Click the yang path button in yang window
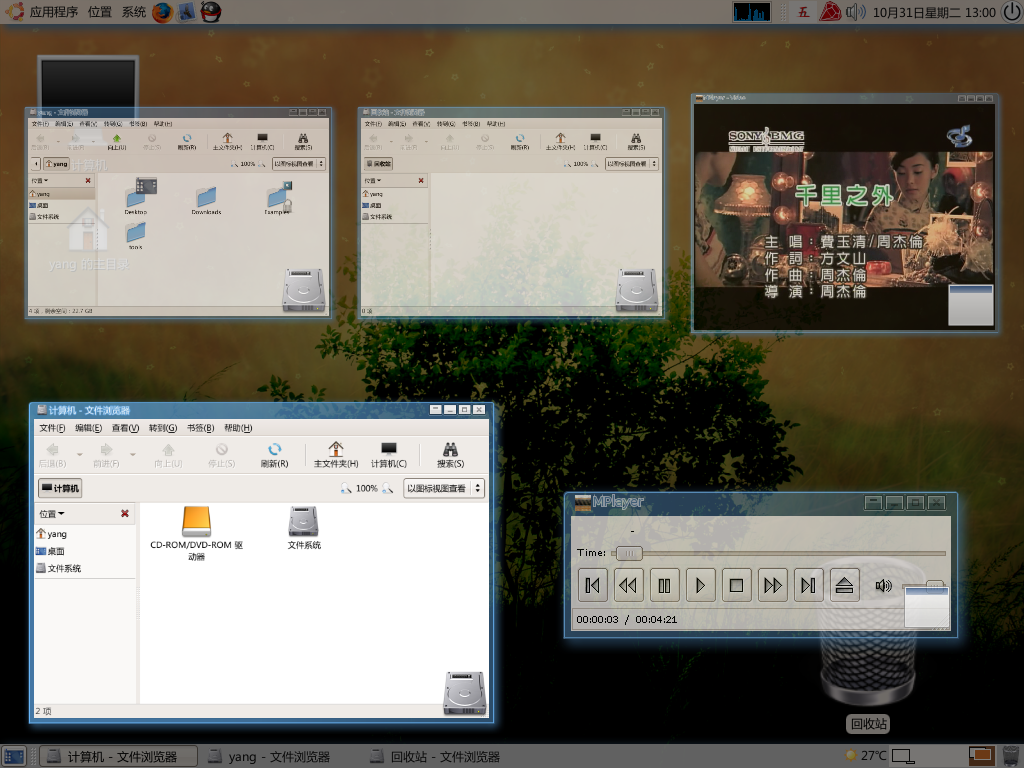 [57, 164]
